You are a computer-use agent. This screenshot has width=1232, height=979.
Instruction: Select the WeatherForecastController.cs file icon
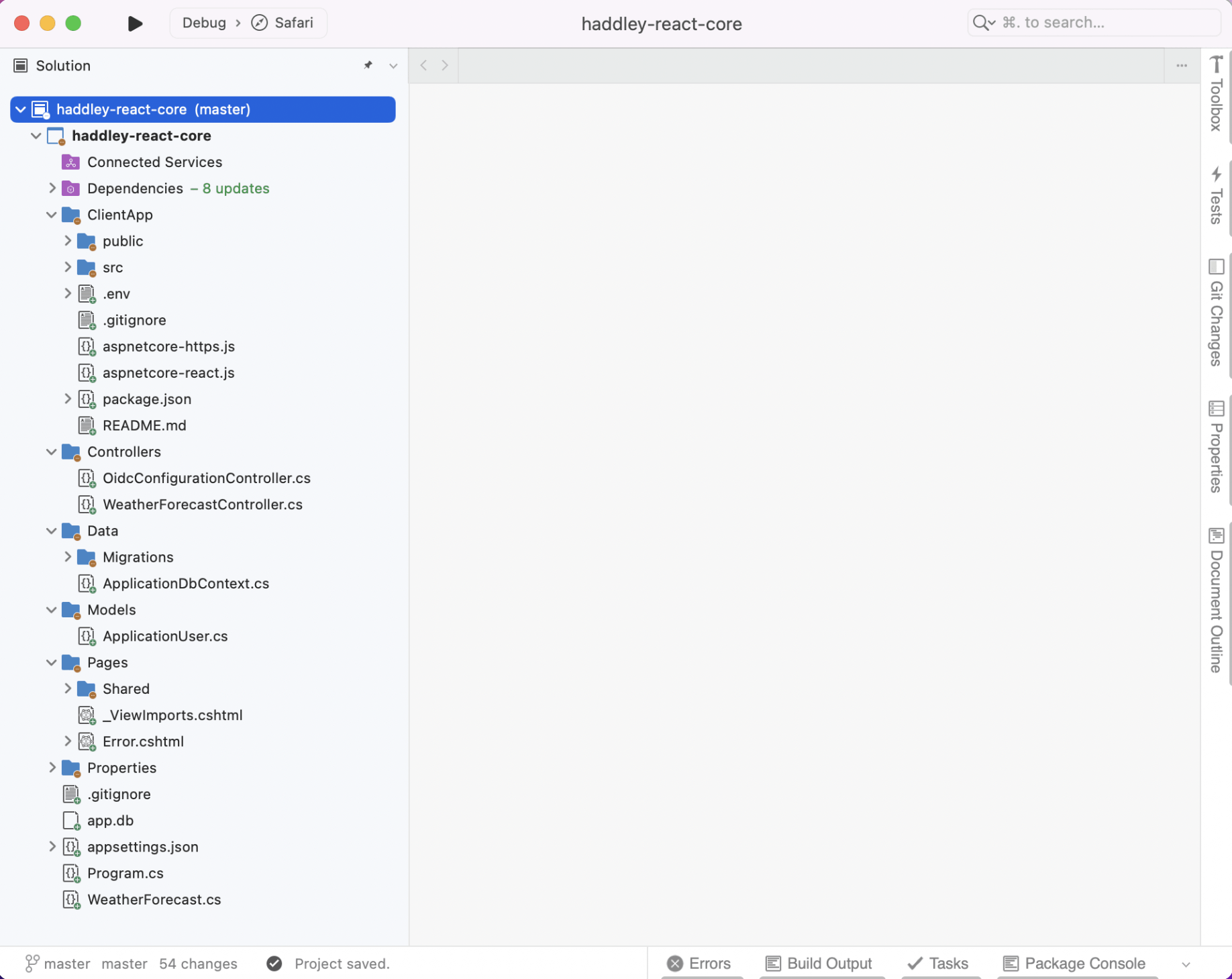(87, 505)
